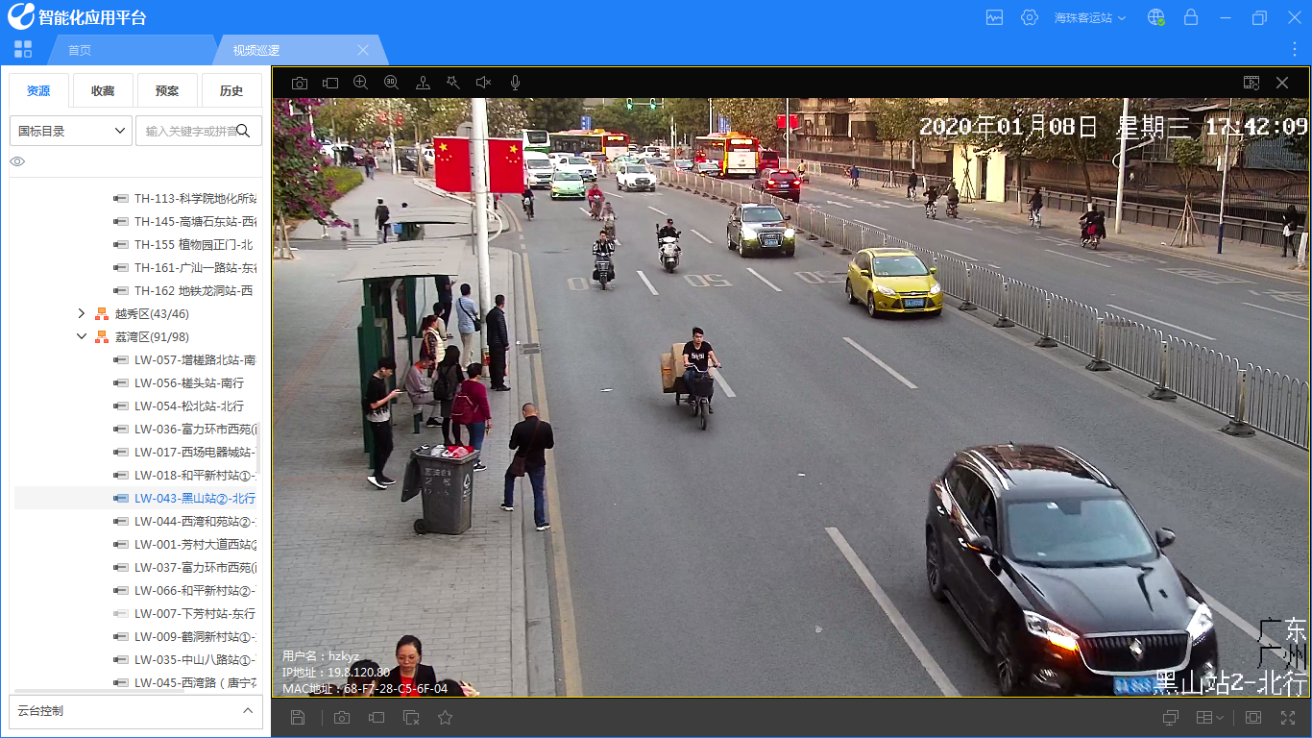Screen dimensions: 1312x738
Task: Expand the 越秀区(43/46) tree node
Action: click(x=82, y=314)
